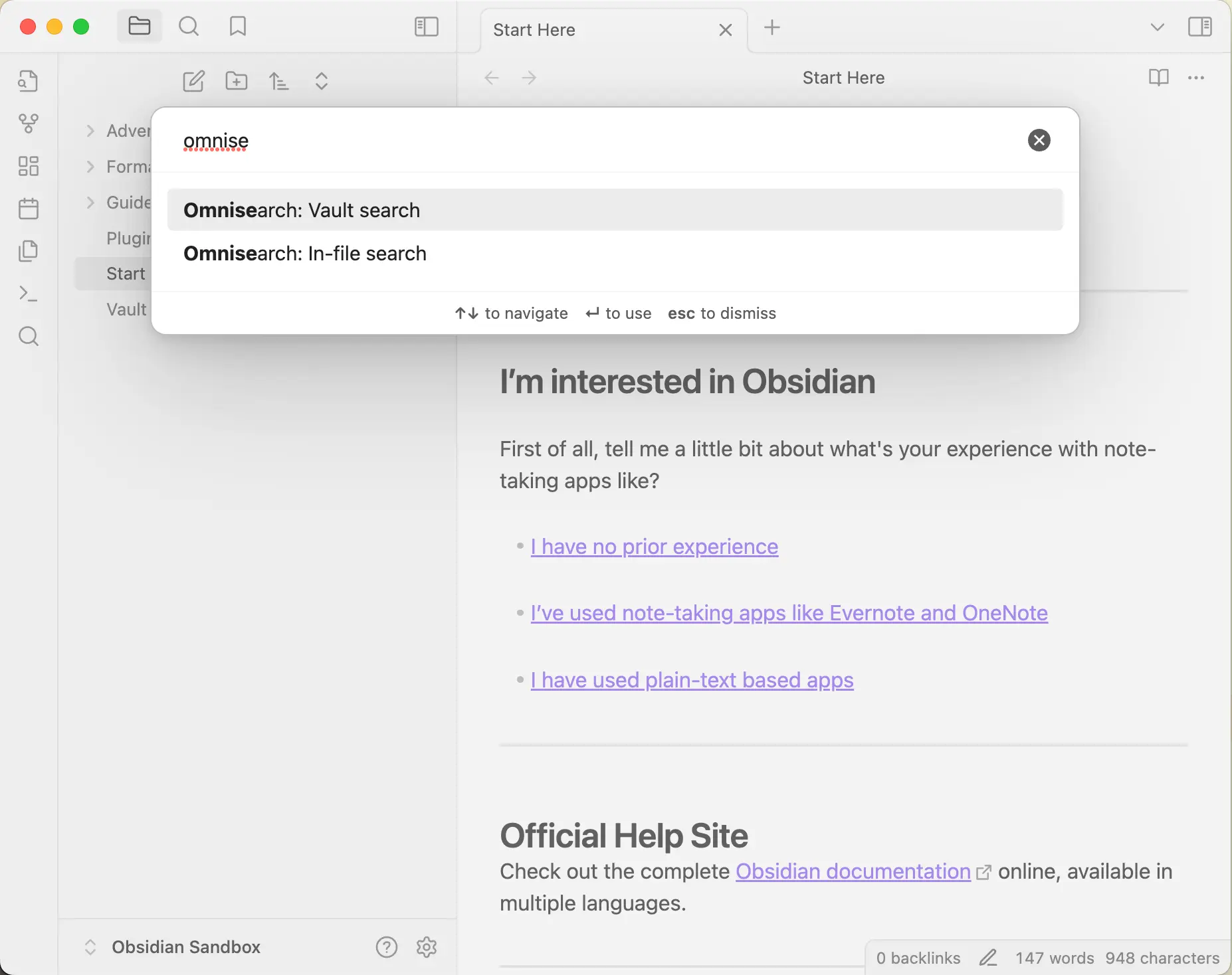The height and width of the screenshot is (975, 1232).
Task: Open the Obsidian Sandbox vault switcher
Action: 185,946
